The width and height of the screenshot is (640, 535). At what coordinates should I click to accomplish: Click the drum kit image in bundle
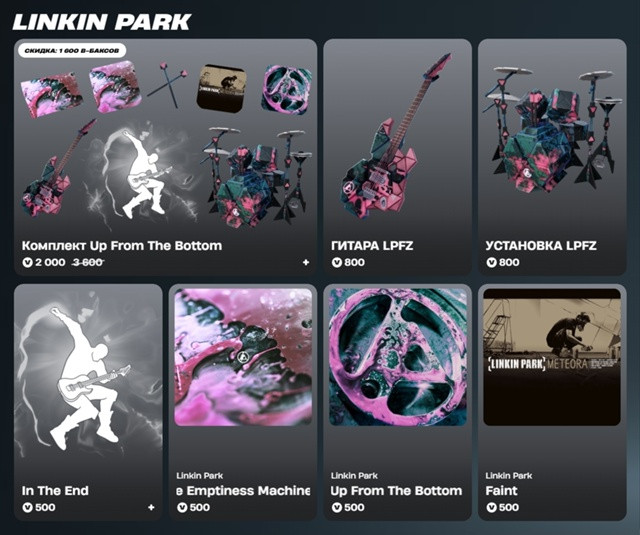click(x=256, y=176)
